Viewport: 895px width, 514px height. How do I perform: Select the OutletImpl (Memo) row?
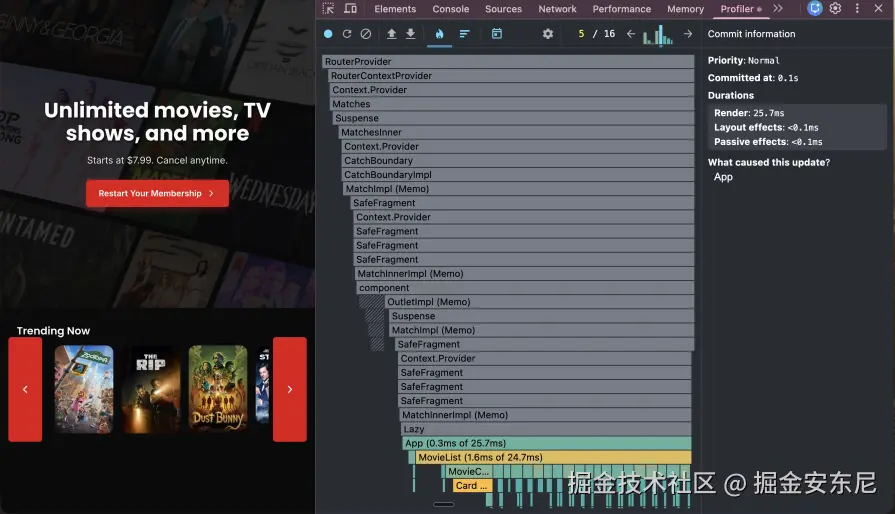pyautogui.click(x=539, y=302)
